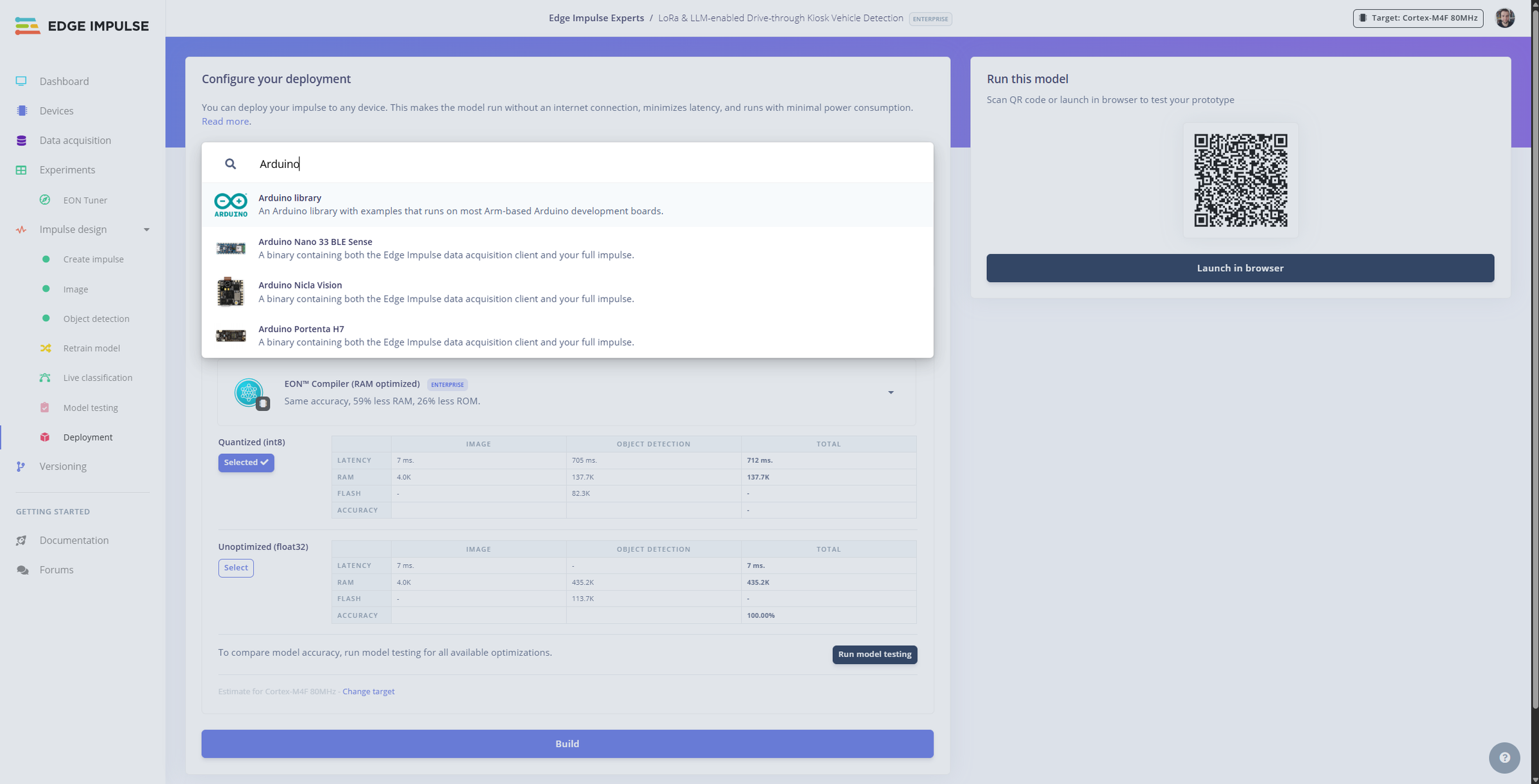Follow the Read more link

pyautogui.click(x=225, y=122)
